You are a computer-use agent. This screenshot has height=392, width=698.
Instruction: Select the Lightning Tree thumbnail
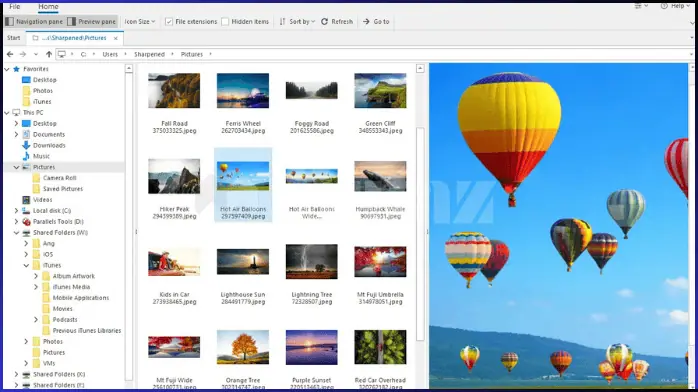312,262
